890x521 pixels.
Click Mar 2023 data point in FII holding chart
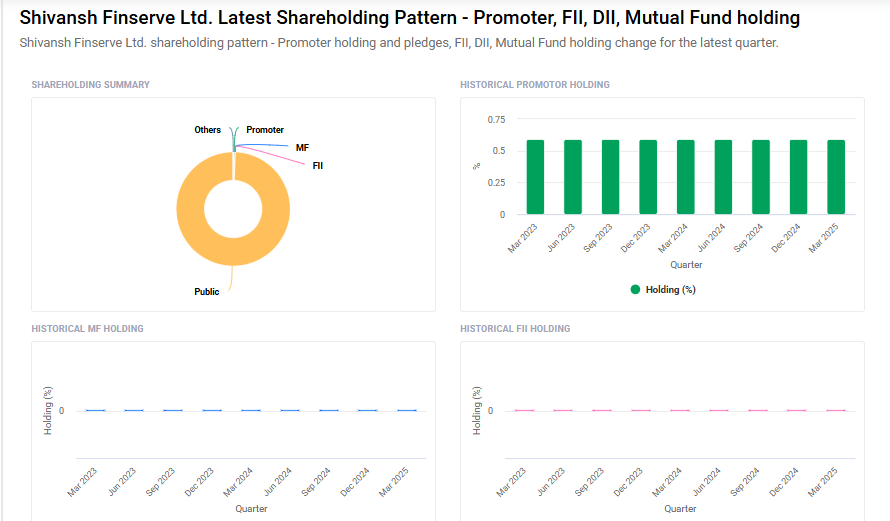pos(524,410)
